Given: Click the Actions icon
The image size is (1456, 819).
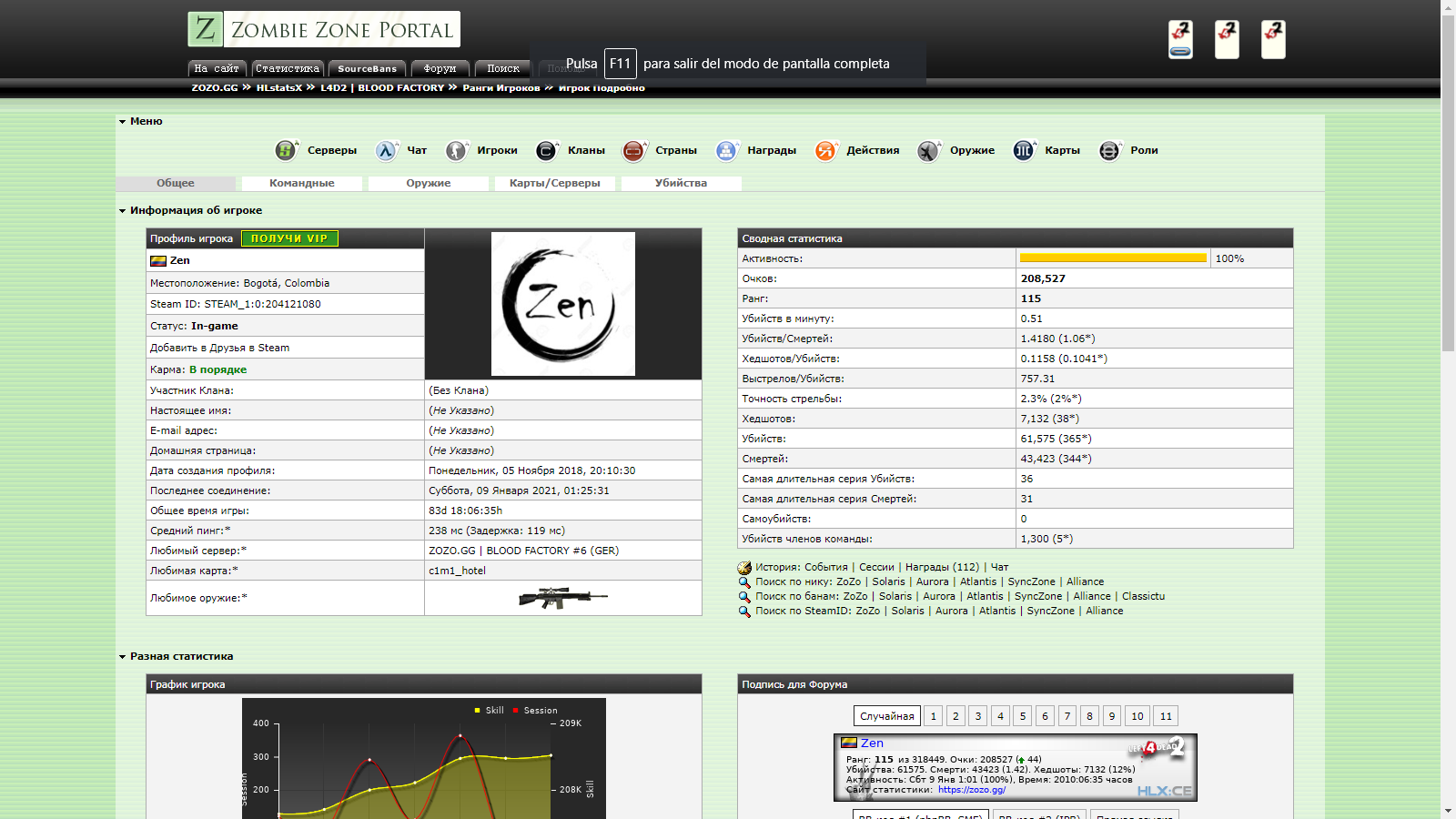Looking at the screenshot, I should (x=825, y=150).
